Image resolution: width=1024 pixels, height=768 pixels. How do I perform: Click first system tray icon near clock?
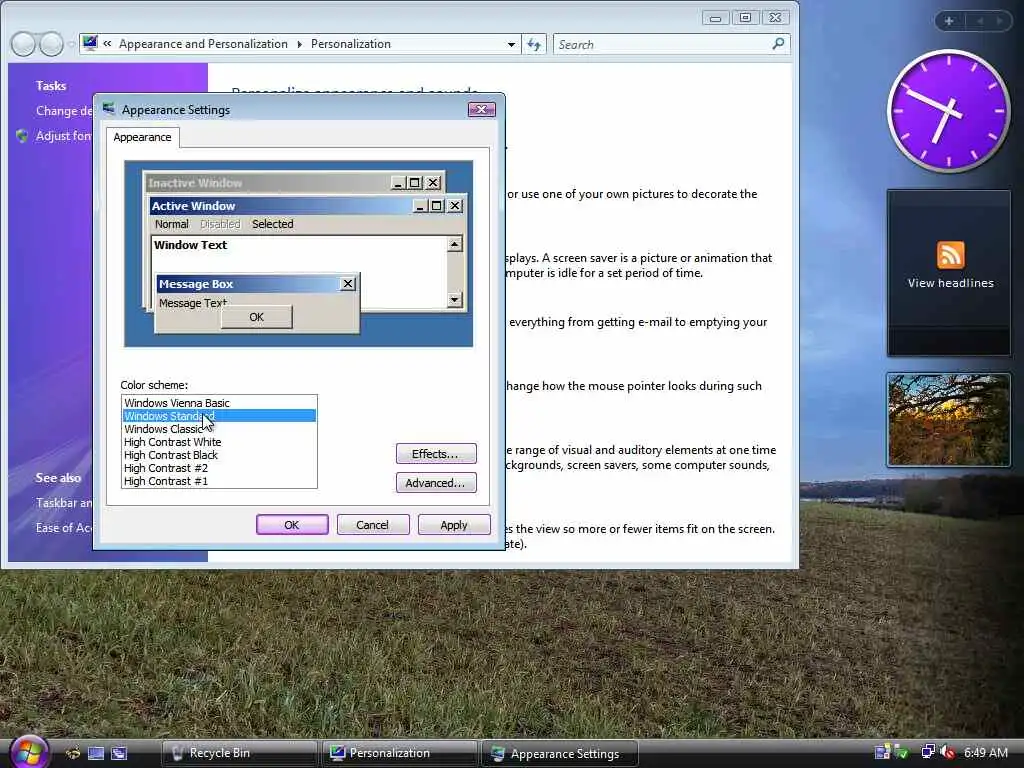tap(882, 752)
